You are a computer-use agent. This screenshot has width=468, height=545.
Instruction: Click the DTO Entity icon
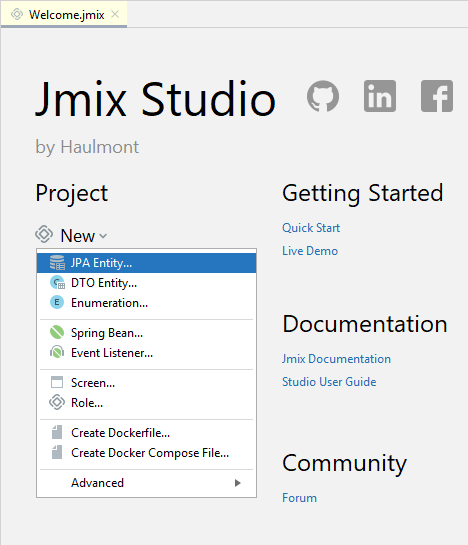click(57, 283)
